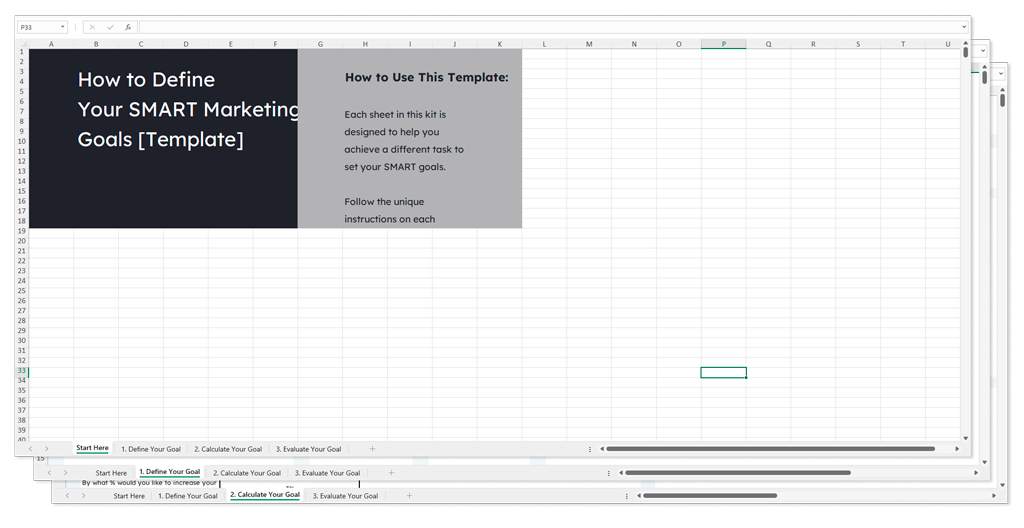Viewport: 1024px width, 528px height.
Task: Click next sheet arrow in front window
Action: (46, 449)
